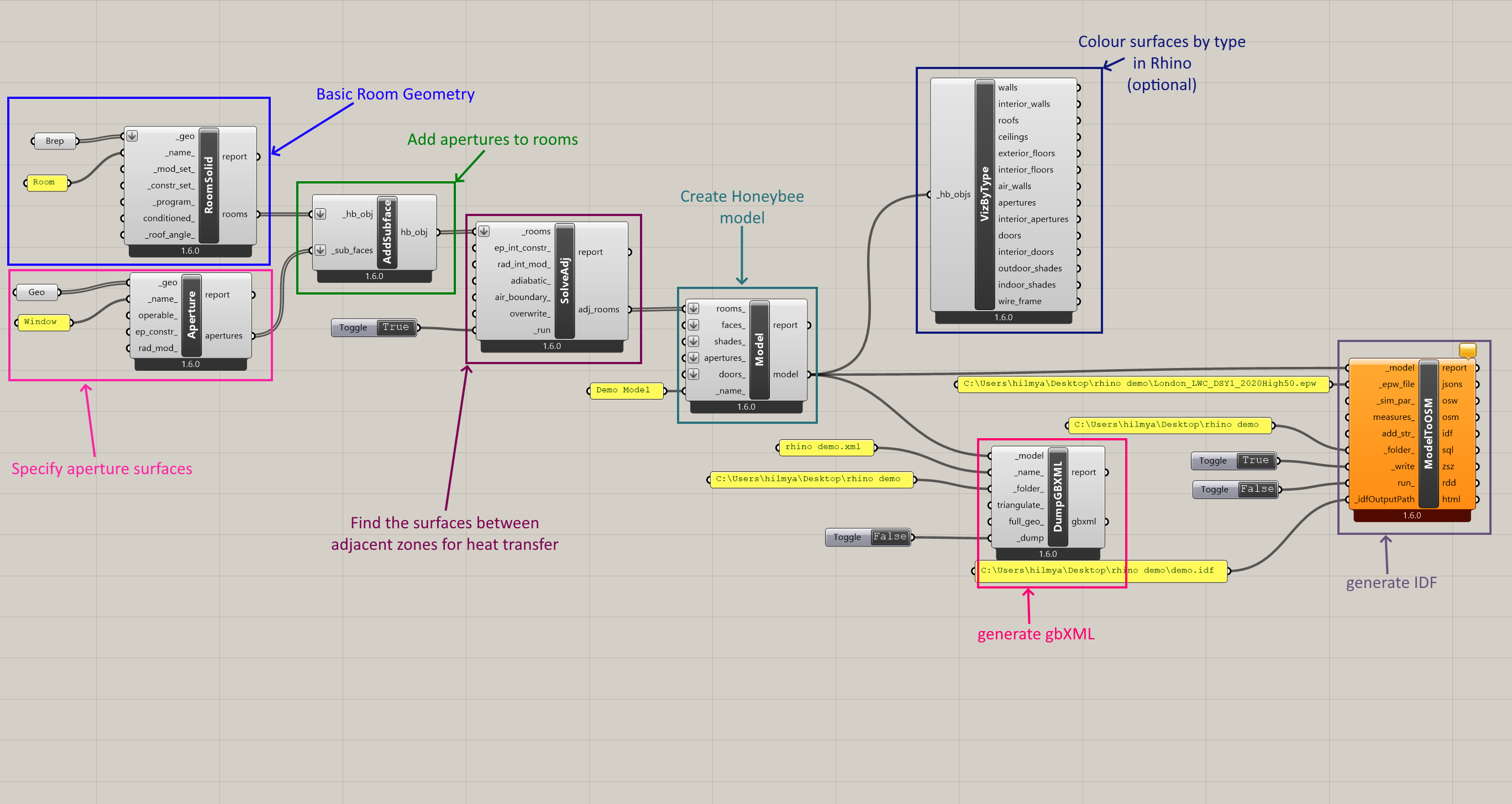Select the Brep parameter node
The height and width of the screenshot is (804, 1512).
point(55,141)
